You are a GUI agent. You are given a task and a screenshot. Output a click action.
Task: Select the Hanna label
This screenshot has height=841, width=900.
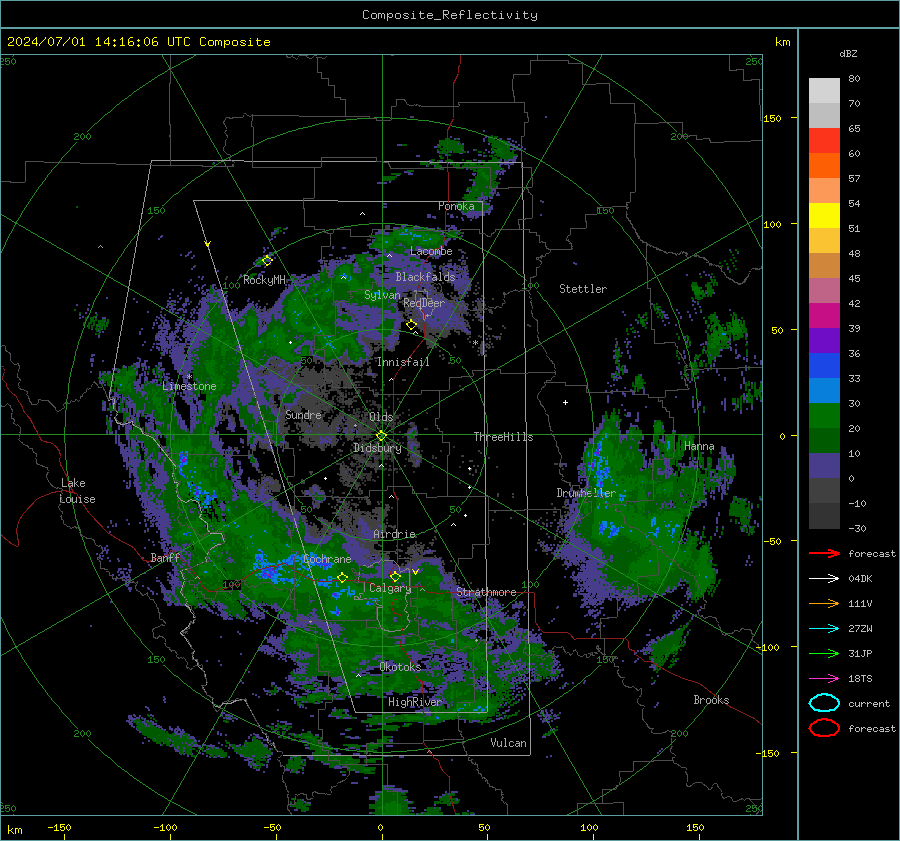699,446
